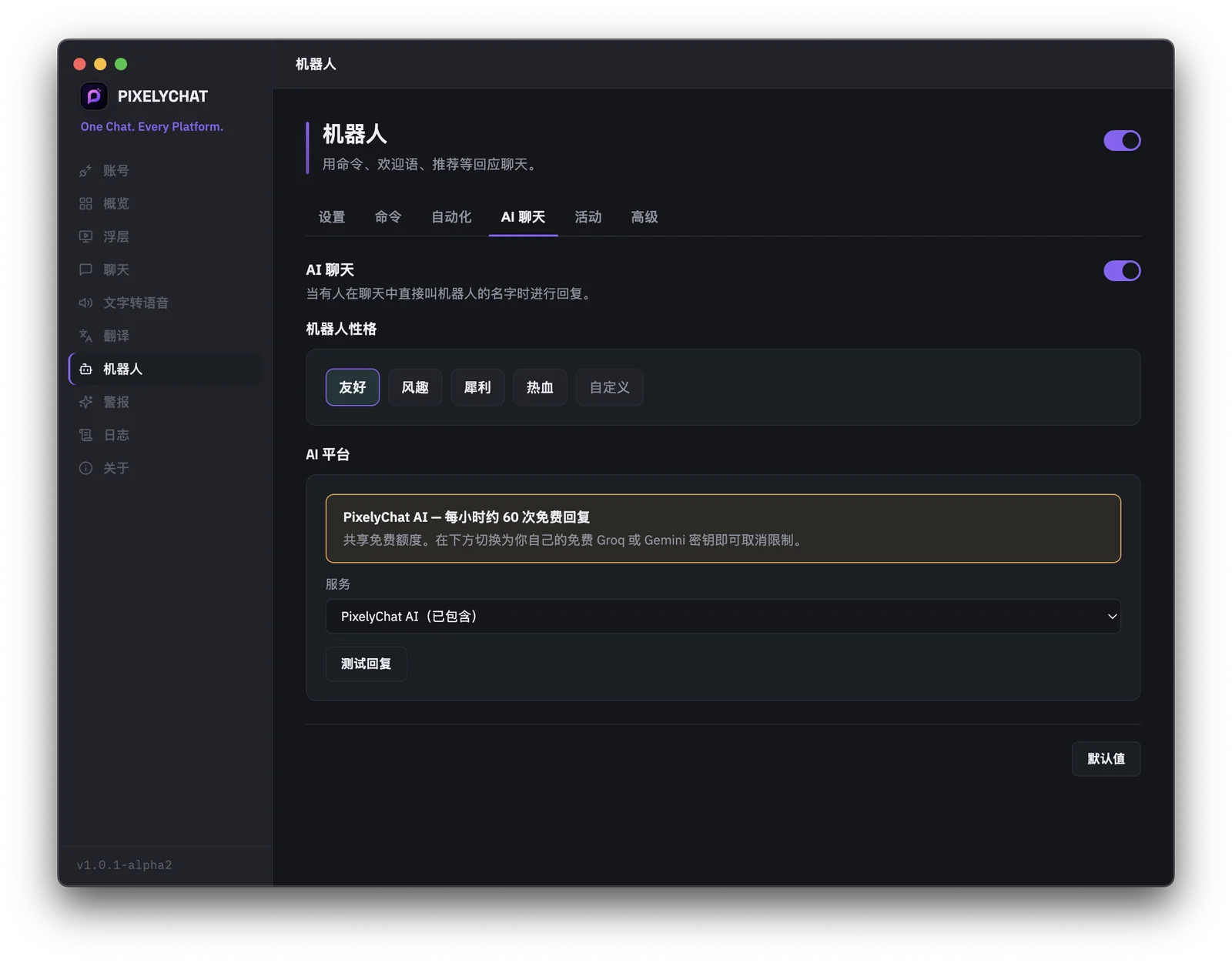The width and height of the screenshot is (1232, 963).
Task: Open the 翻译 translate icon
Action: pyautogui.click(x=85, y=336)
